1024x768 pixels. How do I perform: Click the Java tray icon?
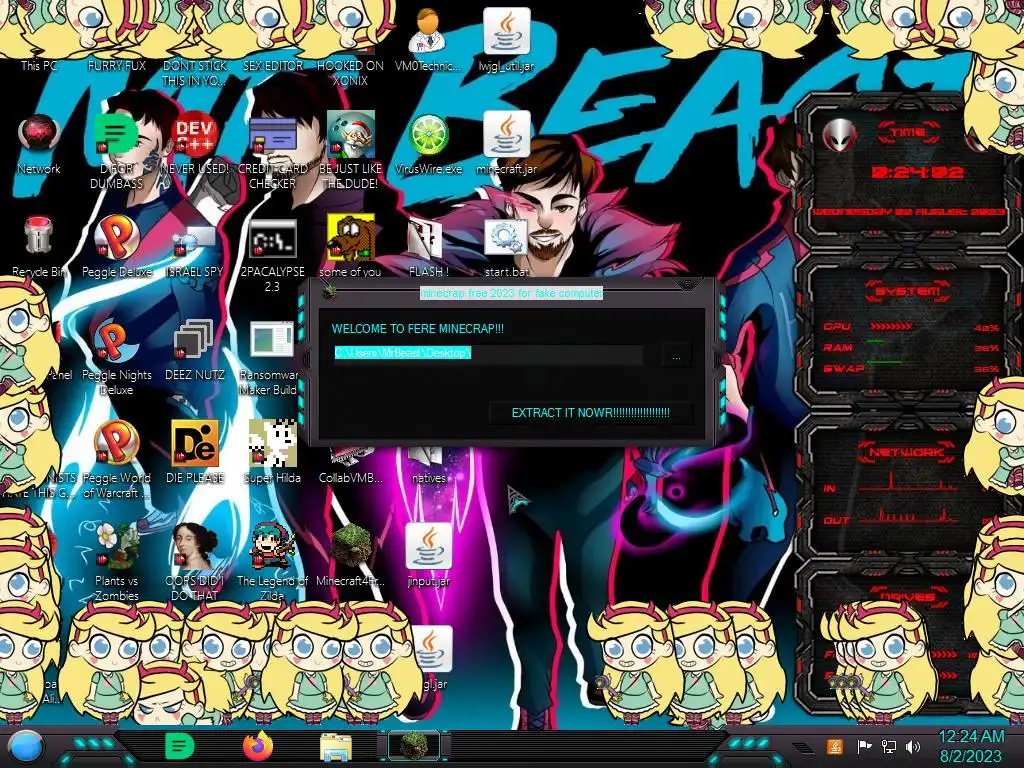835,746
